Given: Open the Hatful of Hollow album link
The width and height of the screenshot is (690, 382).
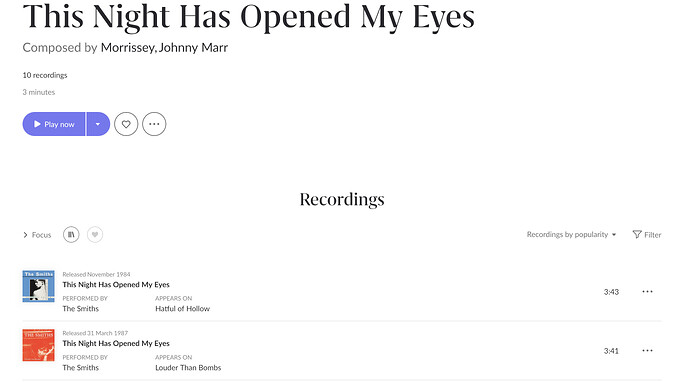Looking at the screenshot, I should pos(183,309).
